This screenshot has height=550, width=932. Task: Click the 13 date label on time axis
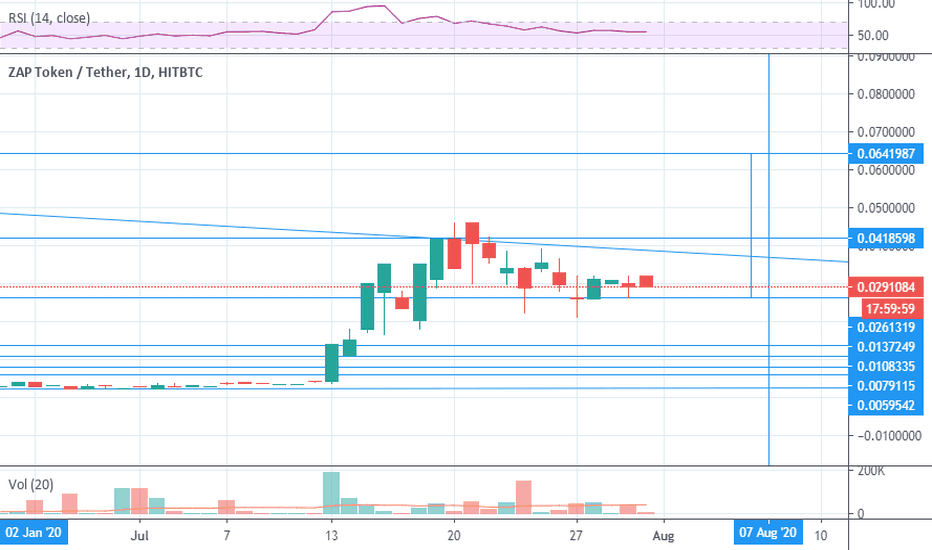[x=331, y=536]
